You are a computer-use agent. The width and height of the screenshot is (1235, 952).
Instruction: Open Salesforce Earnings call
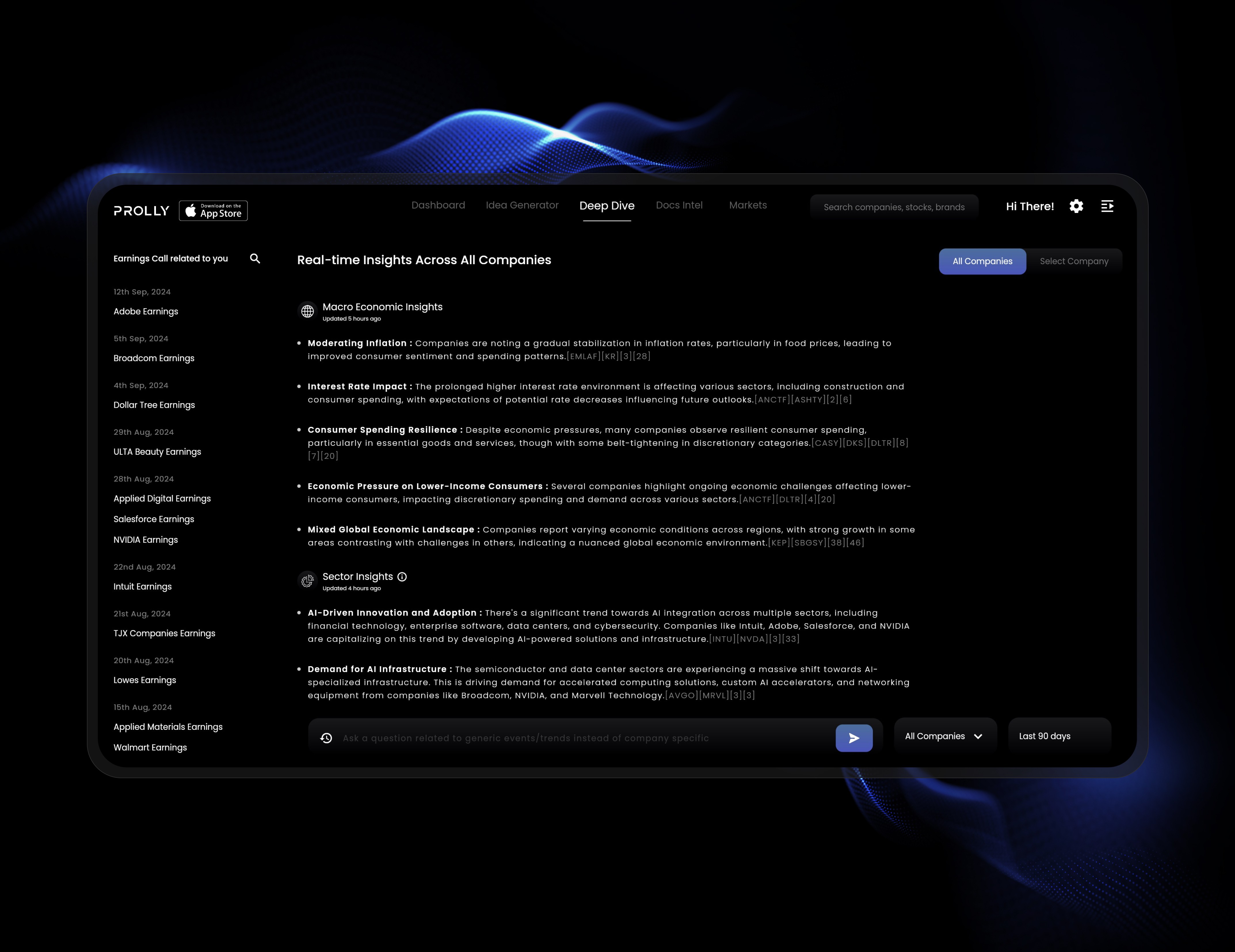154,519
